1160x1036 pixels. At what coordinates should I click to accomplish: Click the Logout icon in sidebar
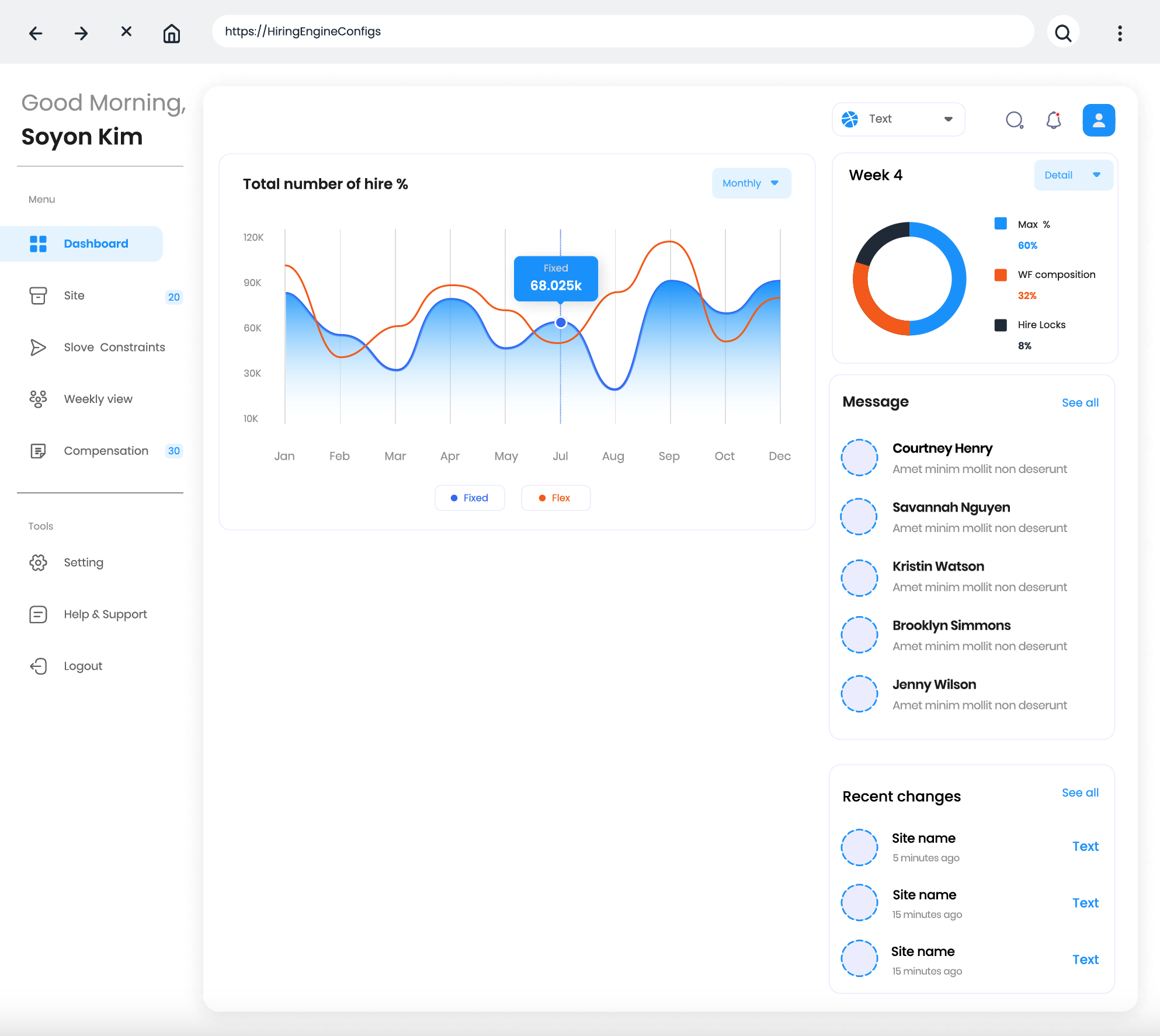pos(38,666)
